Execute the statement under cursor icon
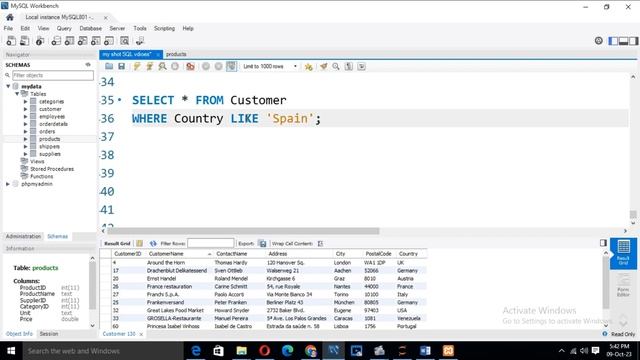The height and width of the screenshot is (360, 640). 149,66
